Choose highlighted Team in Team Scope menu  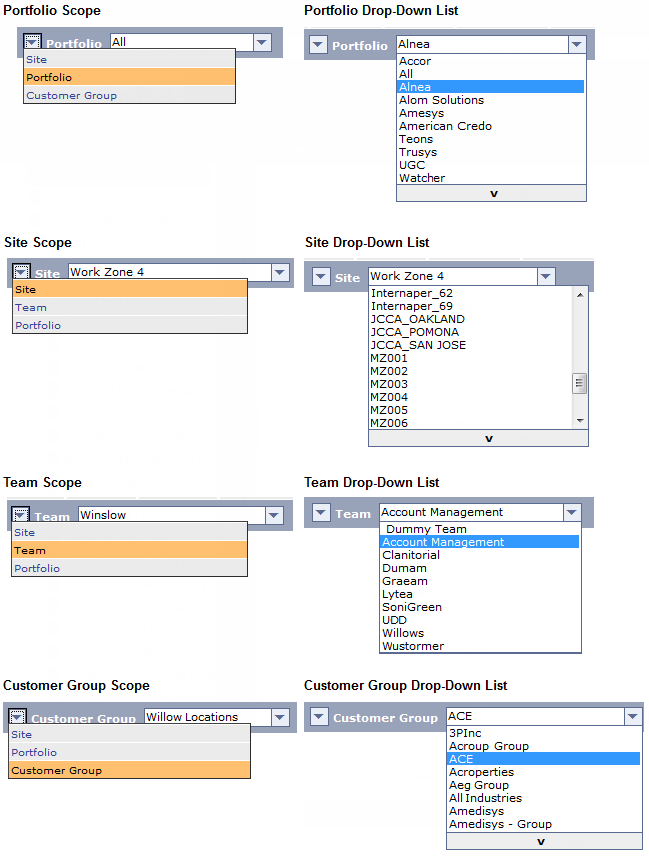tap(130, 550)
